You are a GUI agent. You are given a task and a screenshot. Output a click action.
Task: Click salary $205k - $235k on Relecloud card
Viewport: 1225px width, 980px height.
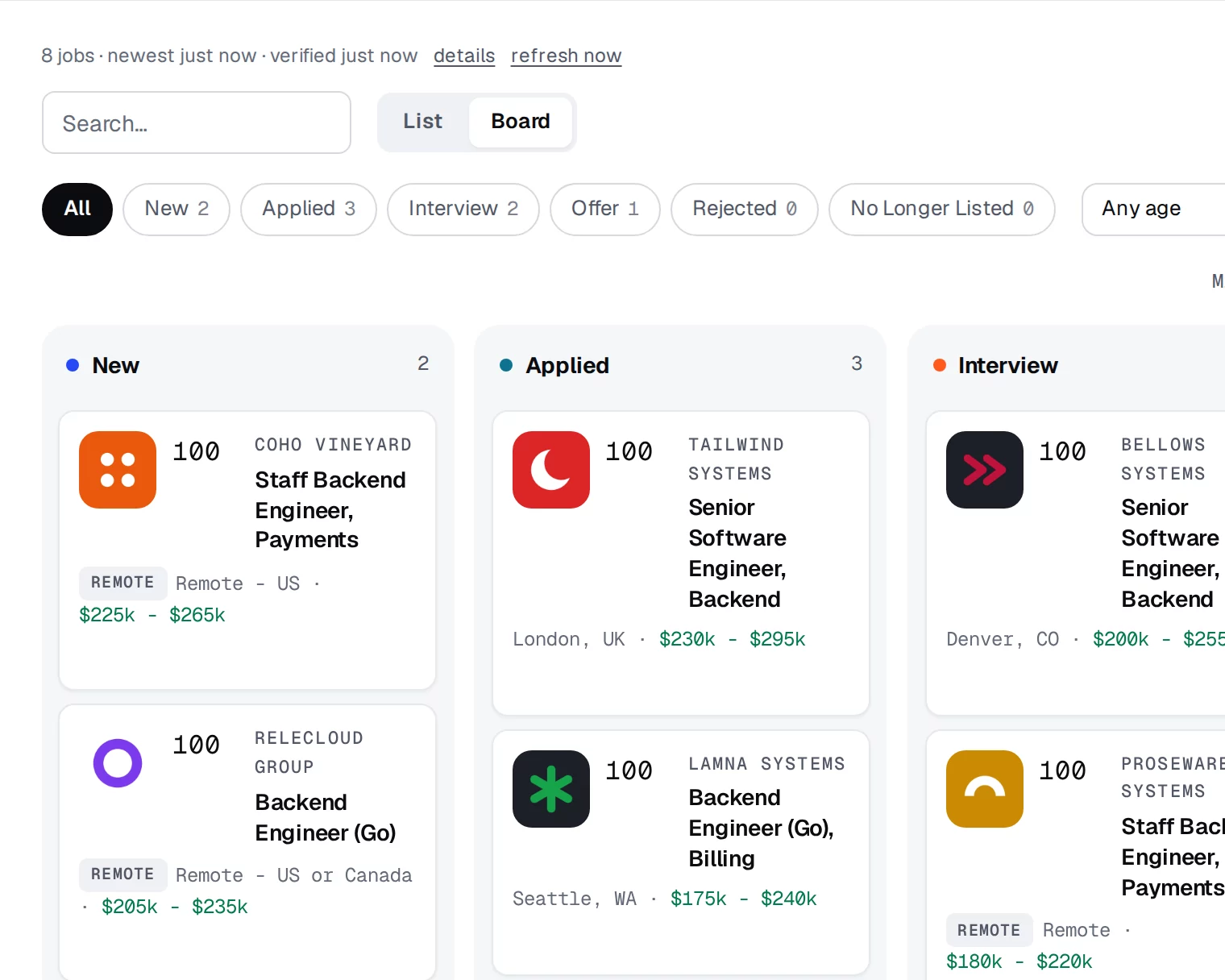pos(175,907)
